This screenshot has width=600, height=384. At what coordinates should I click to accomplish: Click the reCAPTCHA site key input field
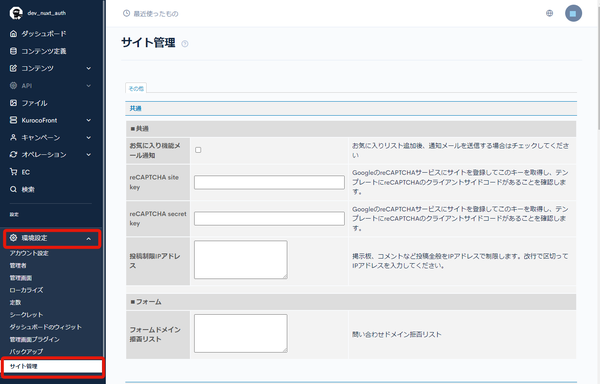tap(269, 182)
